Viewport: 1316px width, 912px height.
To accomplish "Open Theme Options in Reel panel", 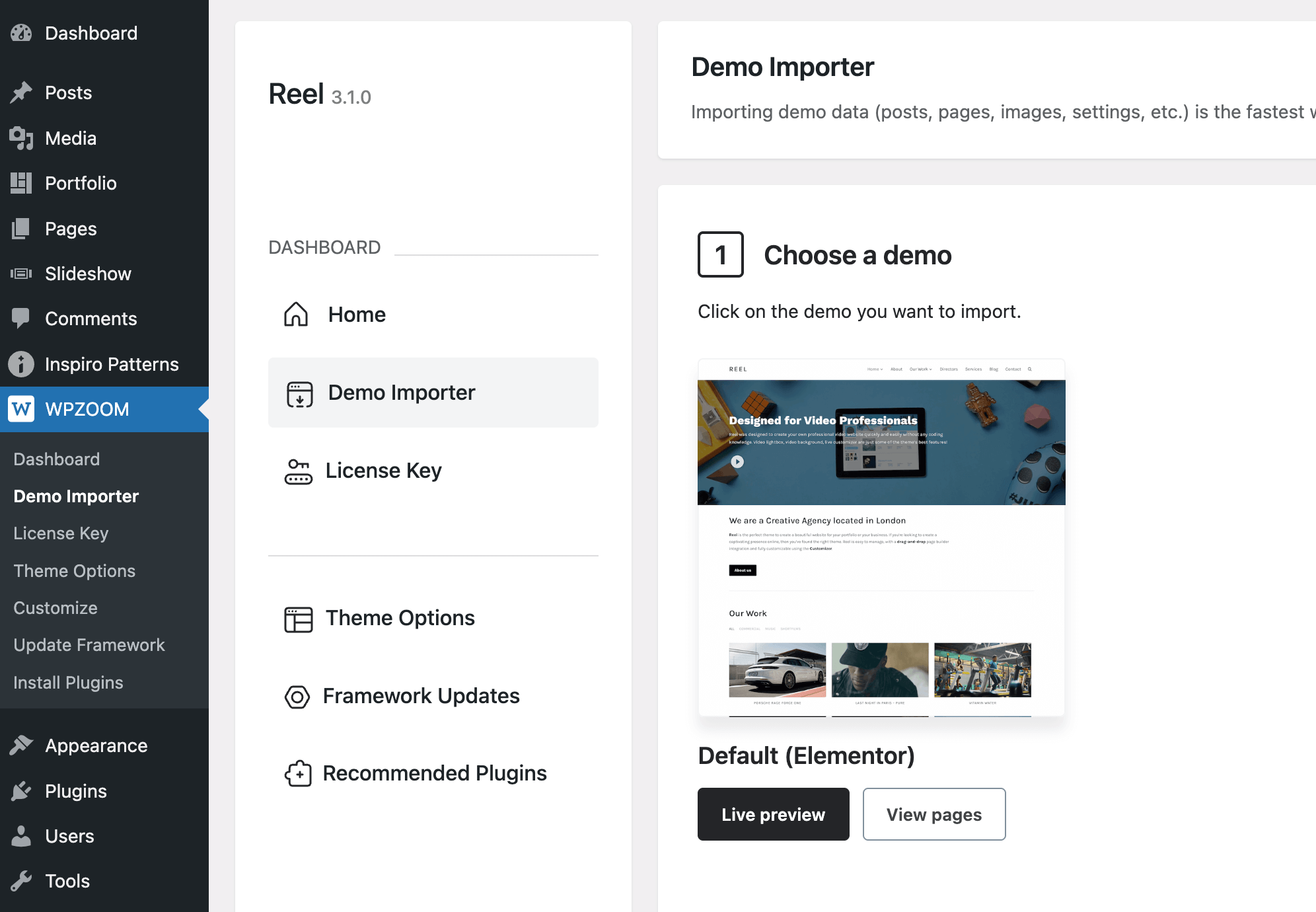I will 433,618.
